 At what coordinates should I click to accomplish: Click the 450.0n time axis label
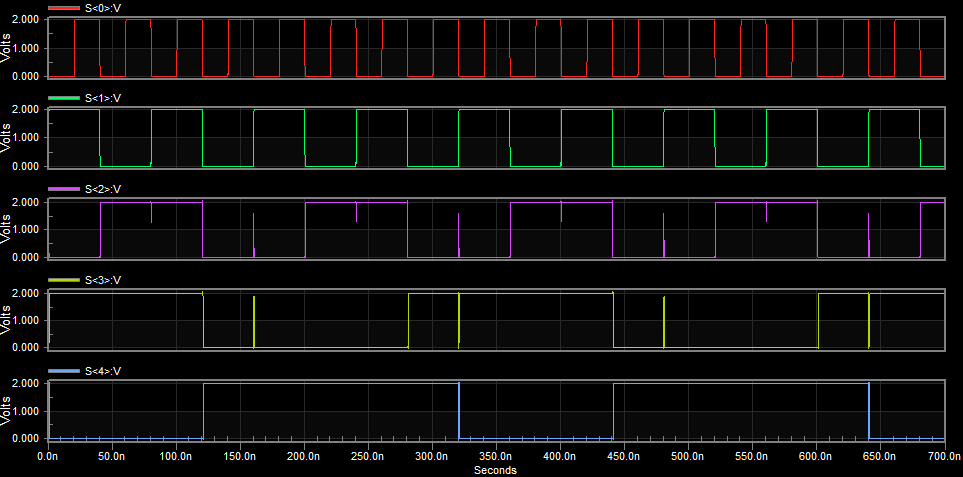(624, 457)
